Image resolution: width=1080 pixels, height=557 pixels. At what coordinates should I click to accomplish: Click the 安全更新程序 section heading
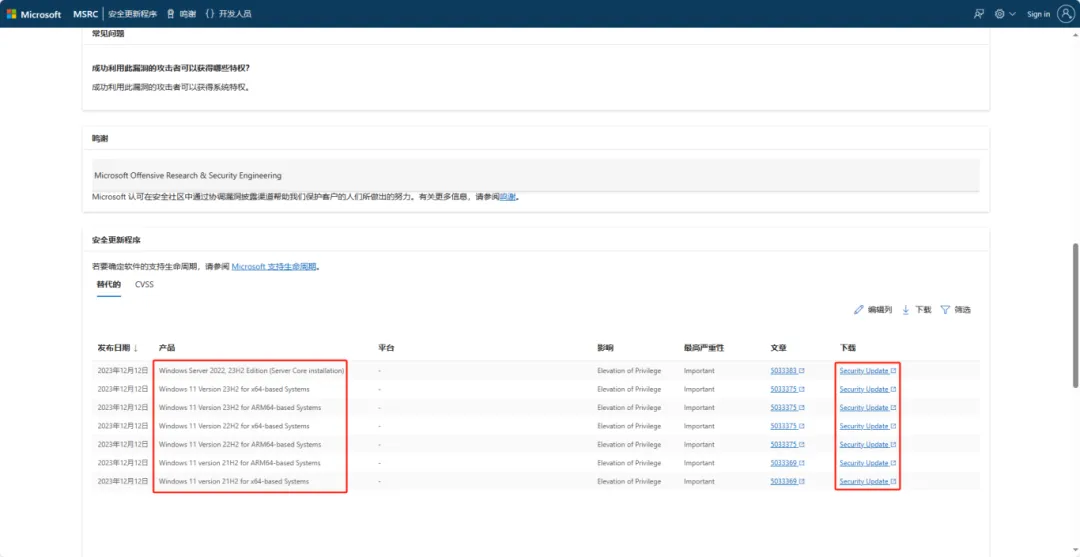[x=116, y=240]
